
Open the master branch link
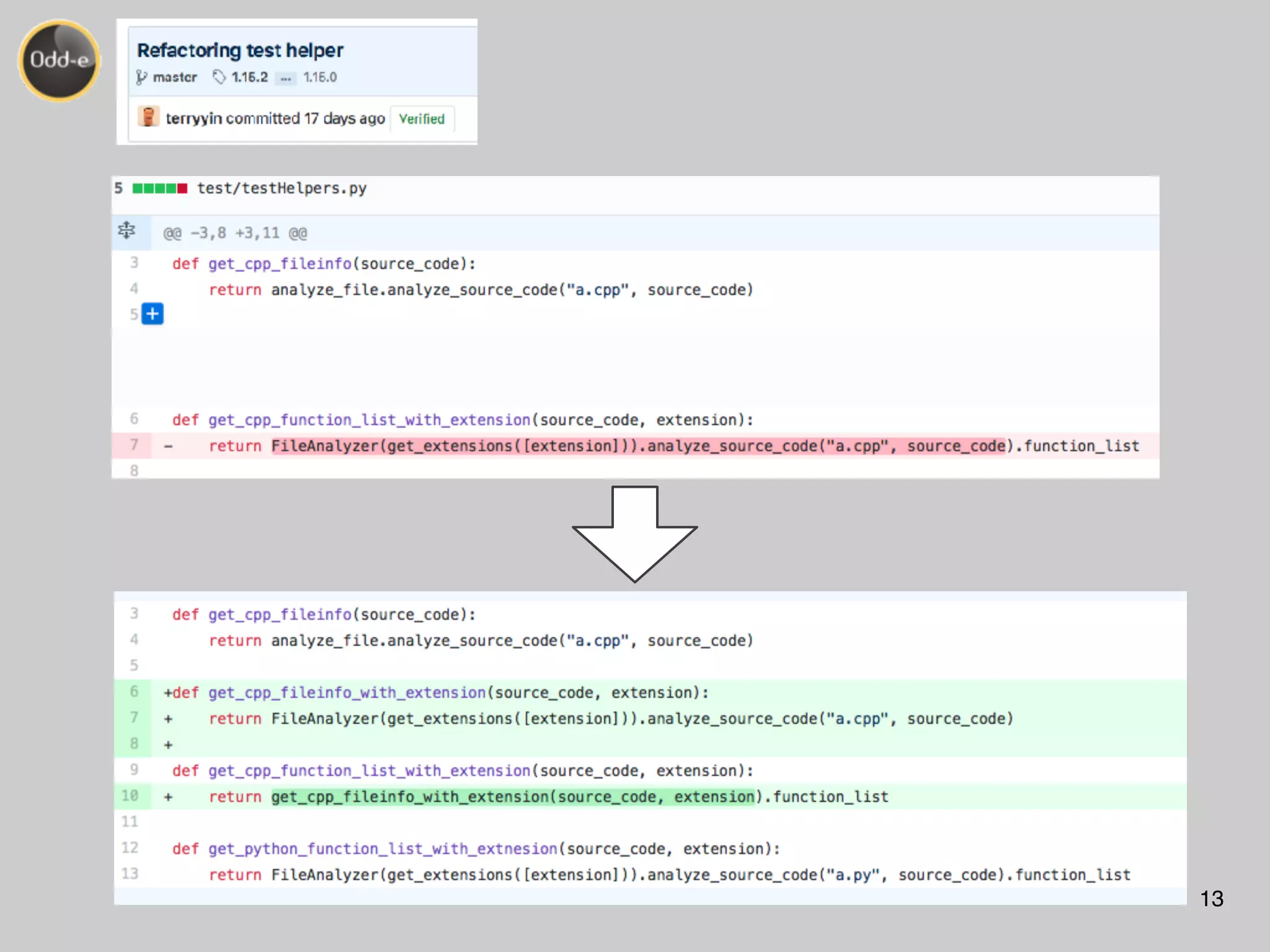(175, 77)
